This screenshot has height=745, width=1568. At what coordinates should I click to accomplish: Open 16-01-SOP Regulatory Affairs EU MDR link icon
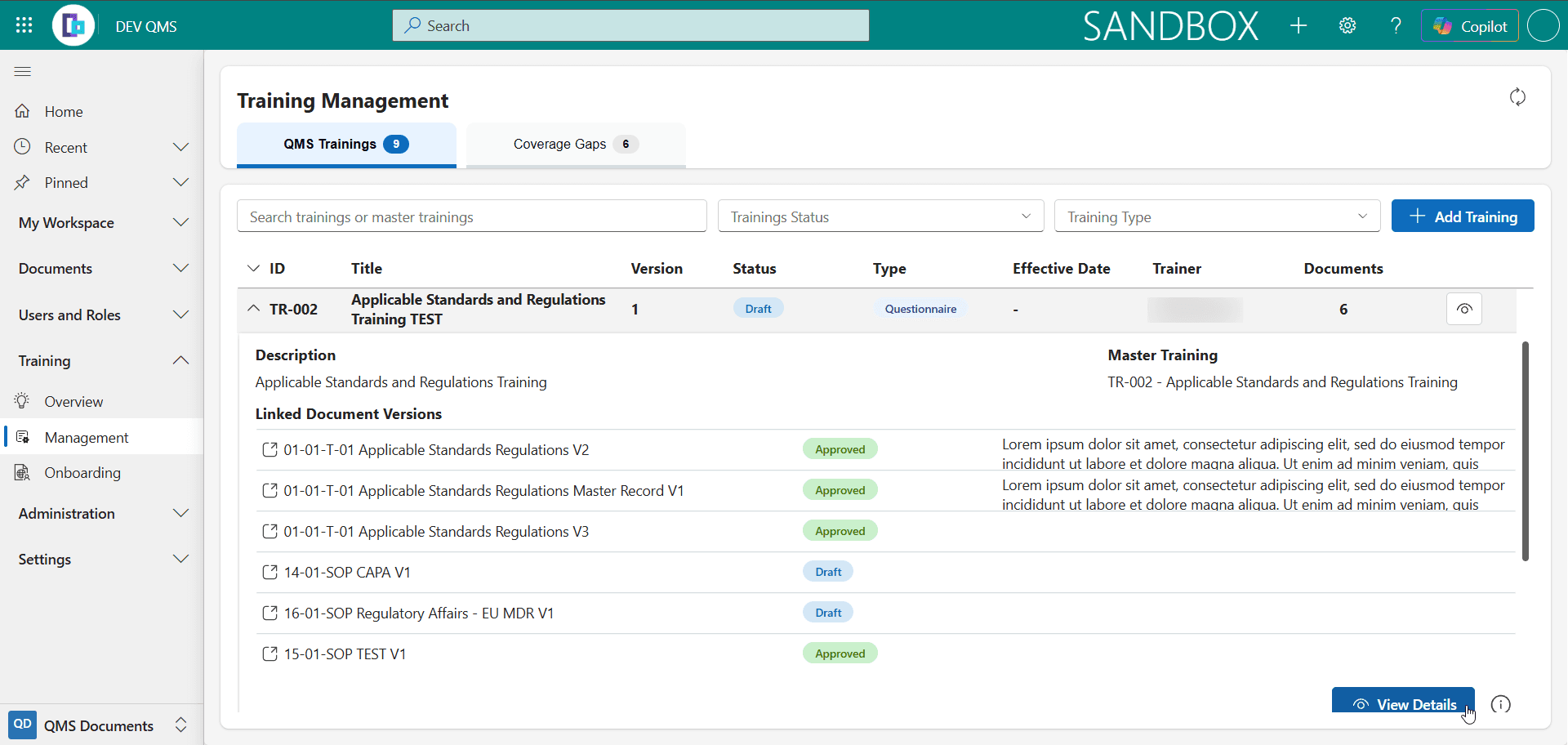point(269,613)
